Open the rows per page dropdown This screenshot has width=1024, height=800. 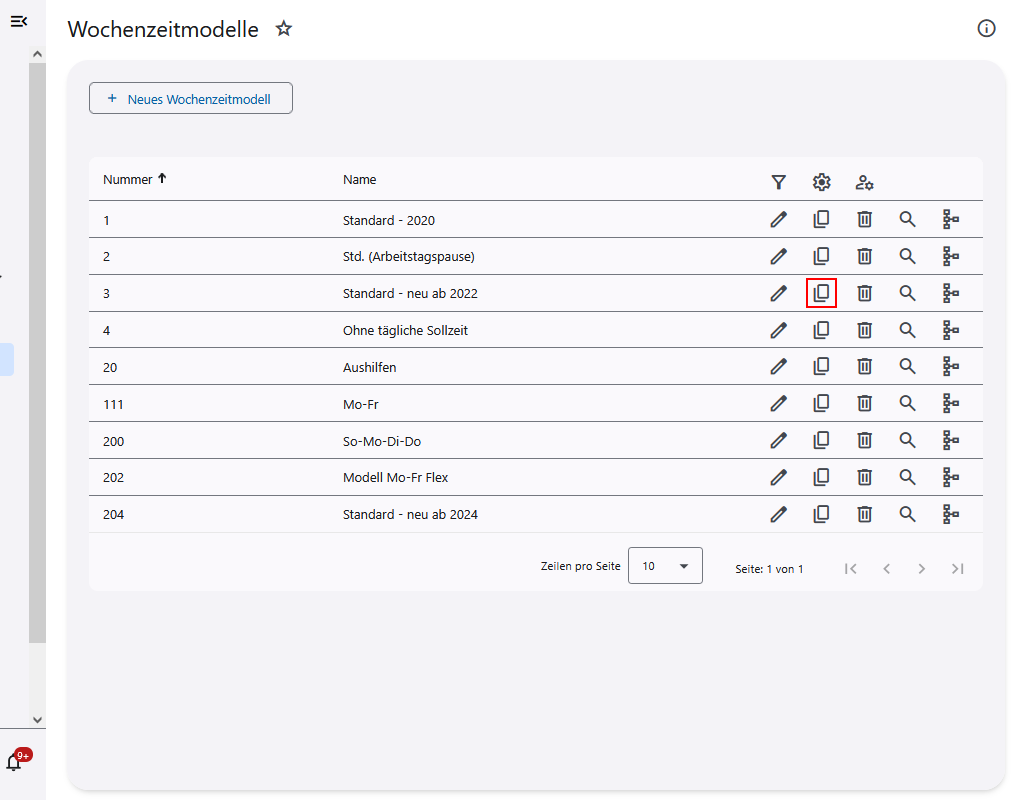665,566
